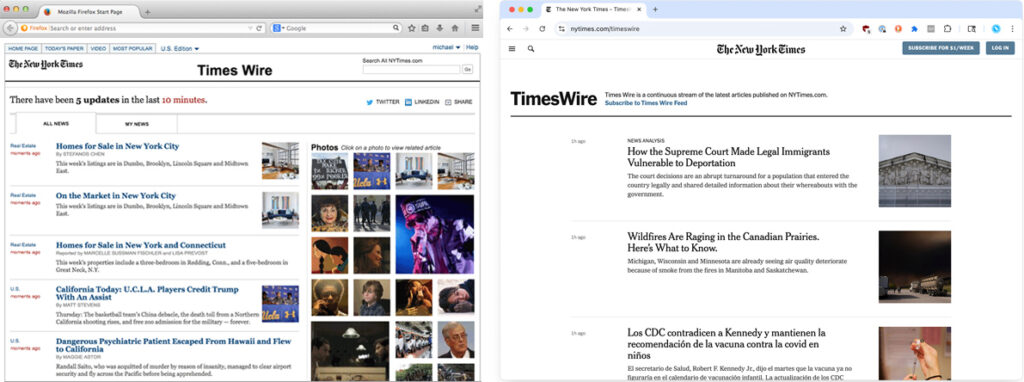Click SUBSCRIBE FOR $1/WEEK button
The width and height of the screenshot is (1024, 382).
[940, 48]
